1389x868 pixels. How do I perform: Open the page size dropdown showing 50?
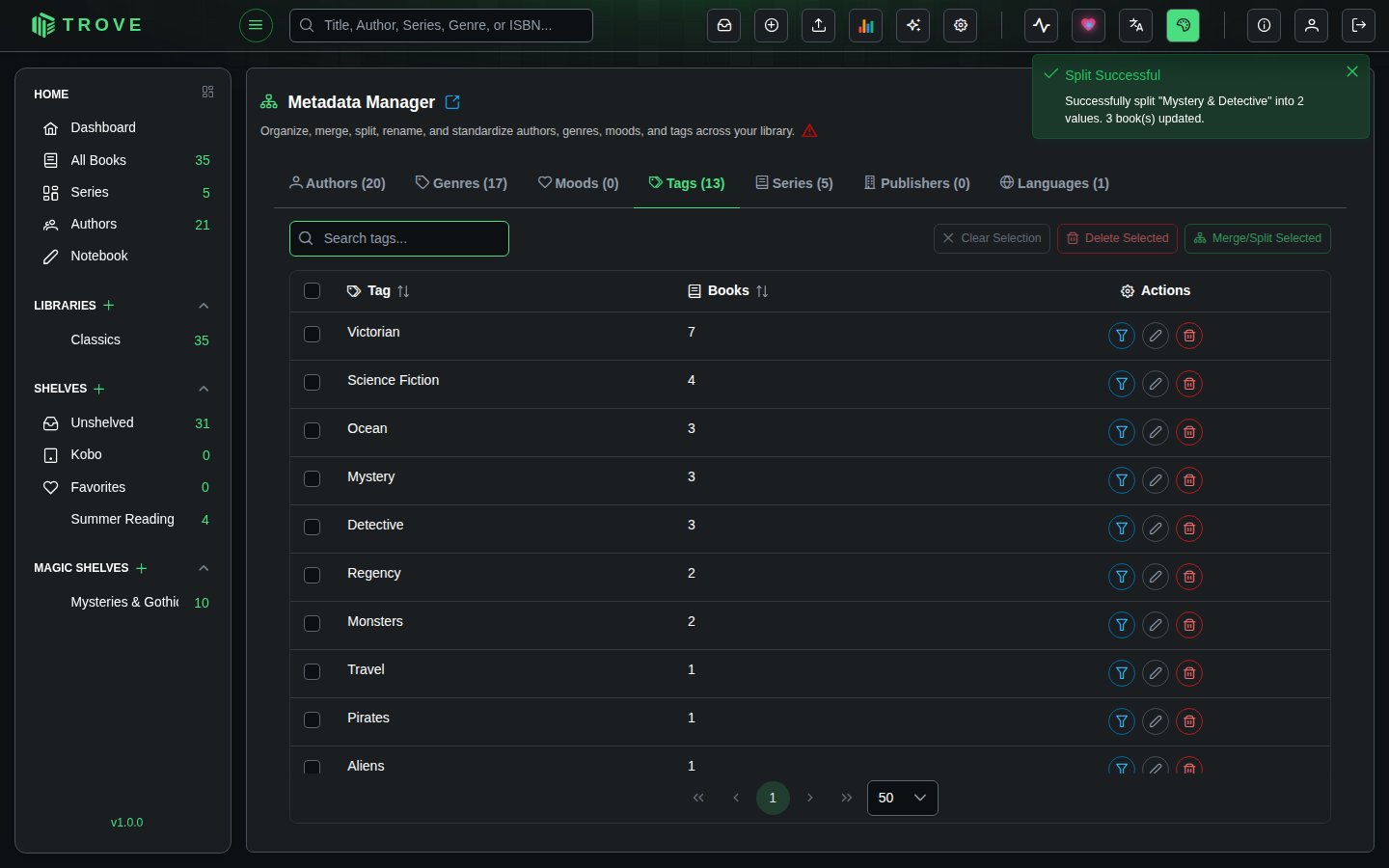903,798
